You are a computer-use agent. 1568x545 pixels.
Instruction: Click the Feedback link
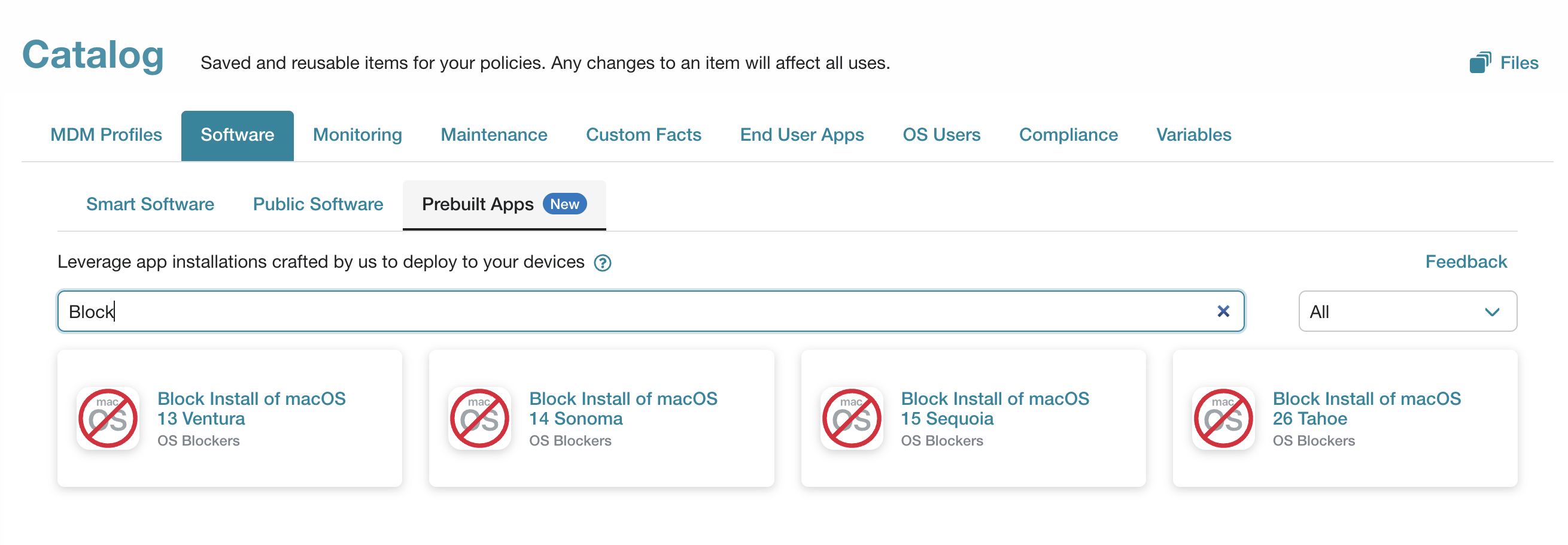pos(1466,261)
